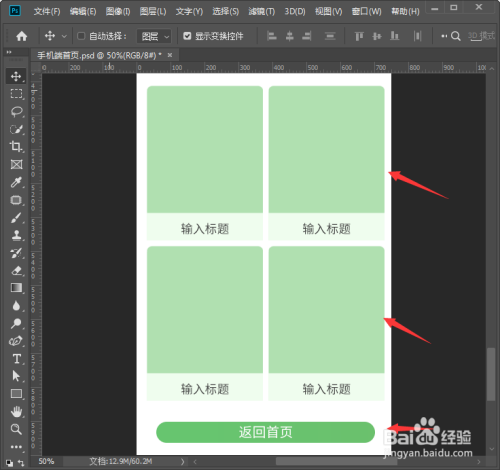Select the Zoom tool in toolbox

tap(16, 429)
